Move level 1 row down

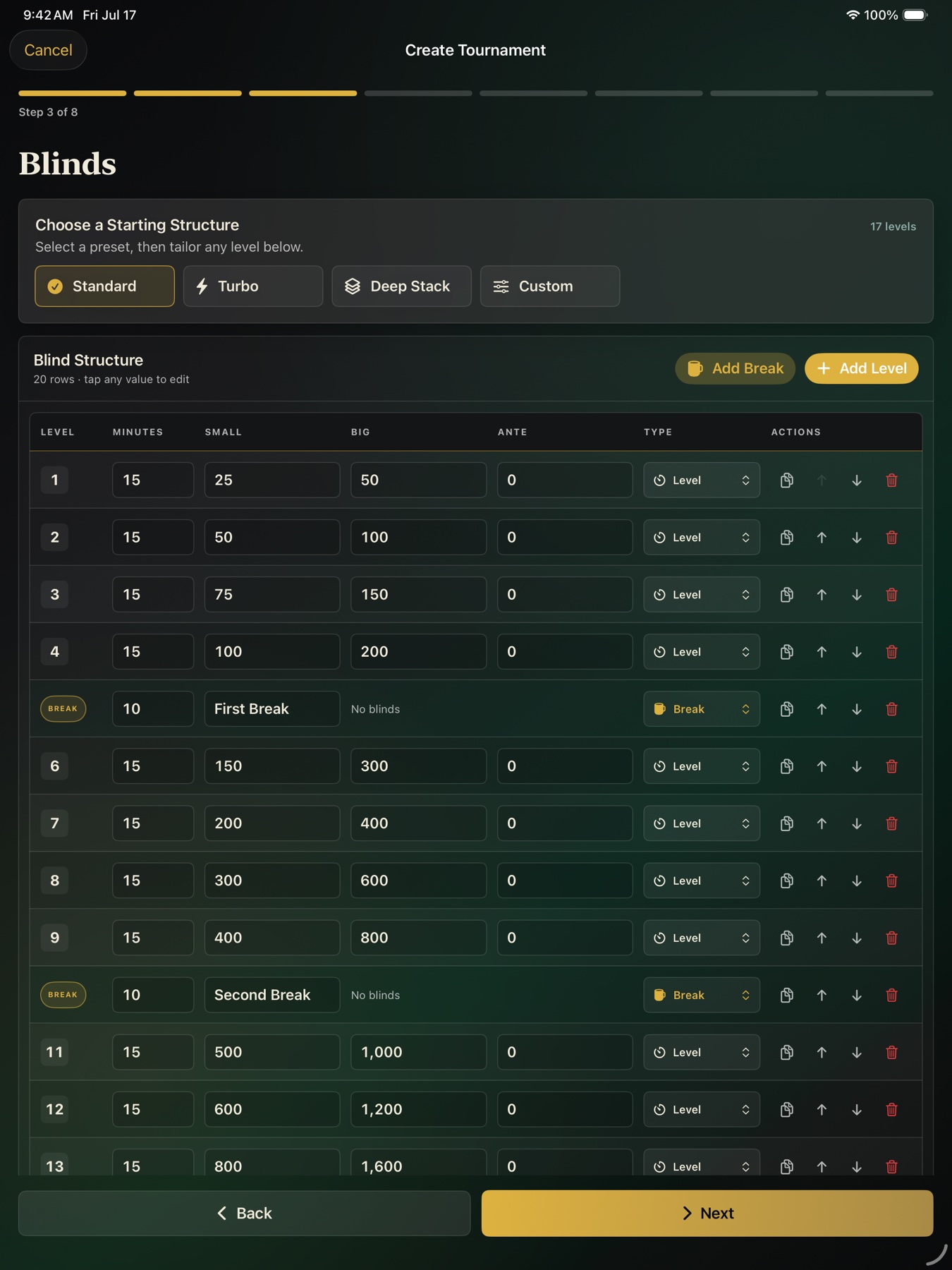click(857, 480)
